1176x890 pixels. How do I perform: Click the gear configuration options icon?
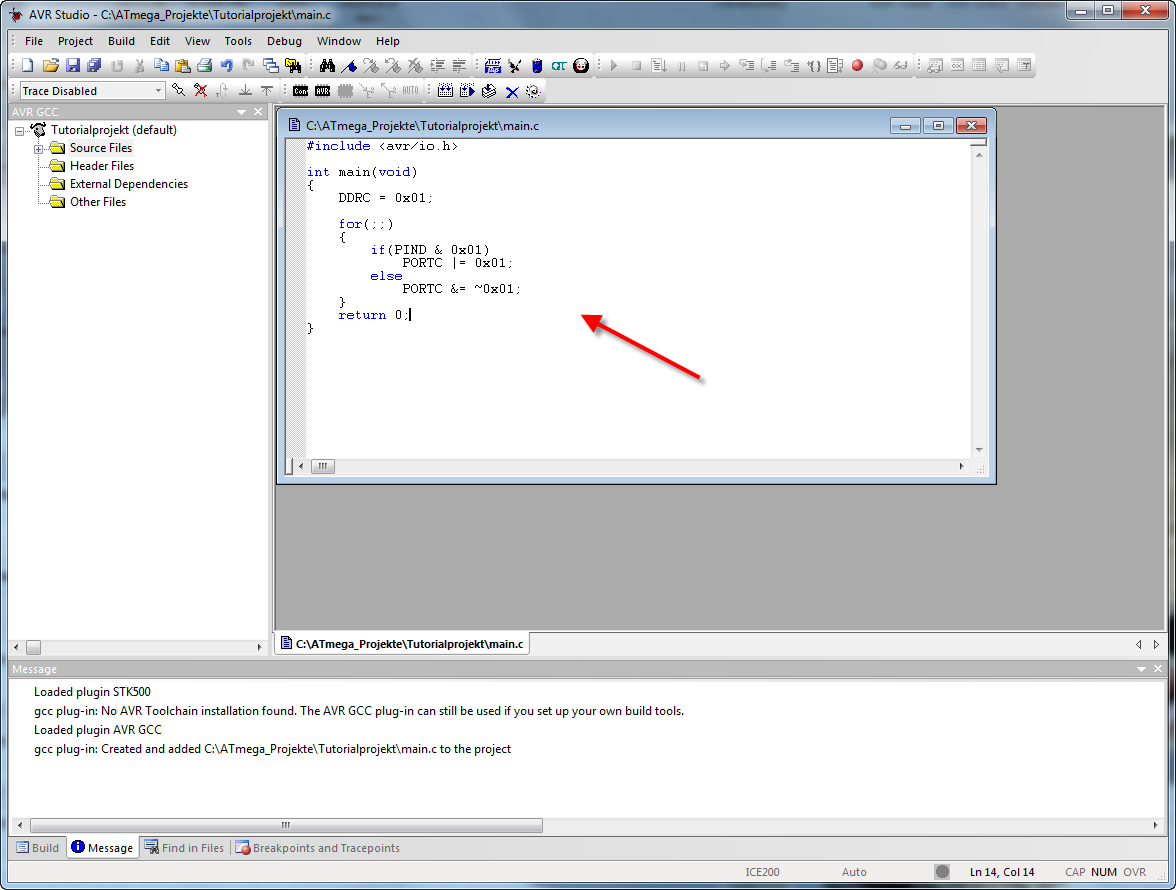tap(533, 91)
